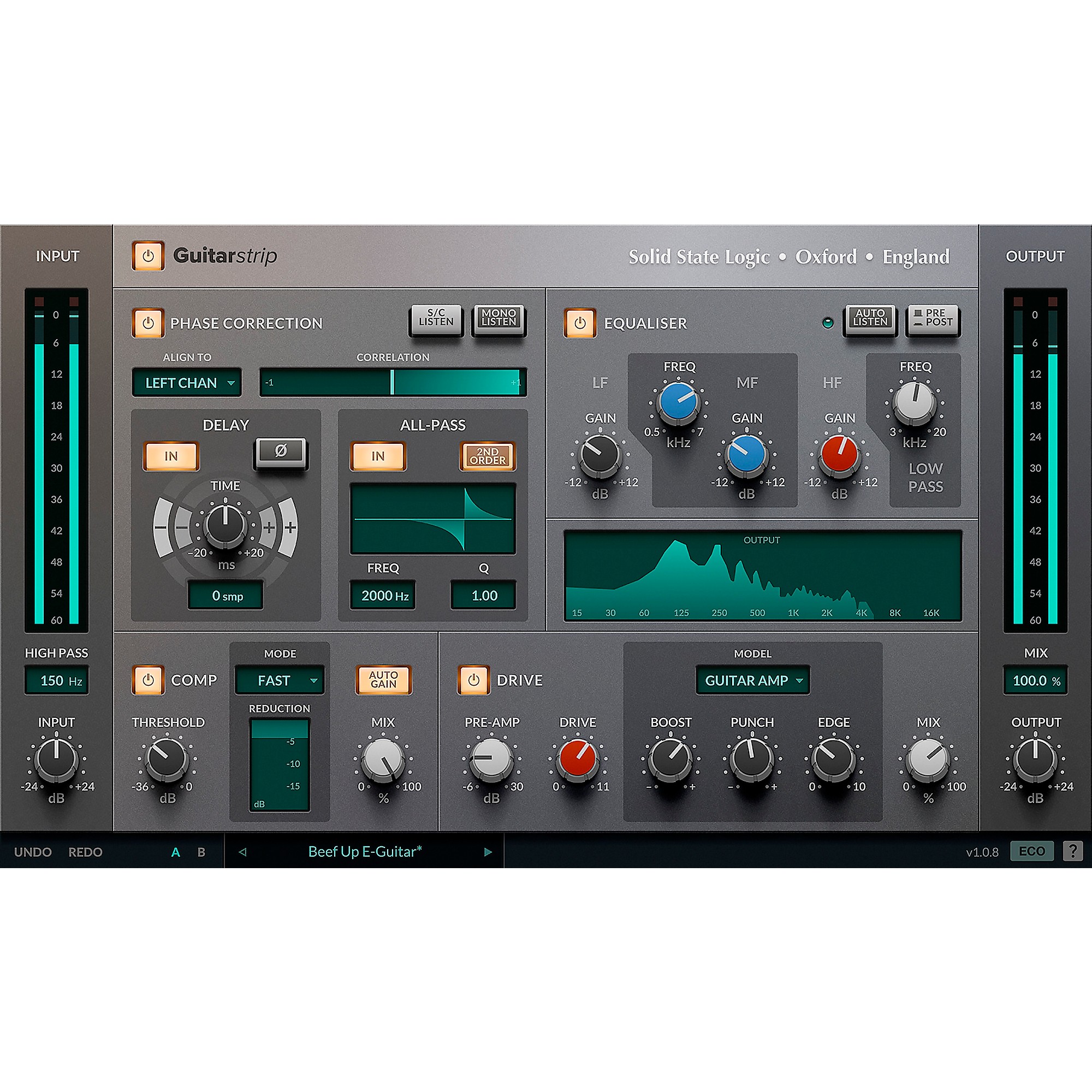The image size is (1092, 1092).
Task: Click the delay Time knob
Action: 225,525
